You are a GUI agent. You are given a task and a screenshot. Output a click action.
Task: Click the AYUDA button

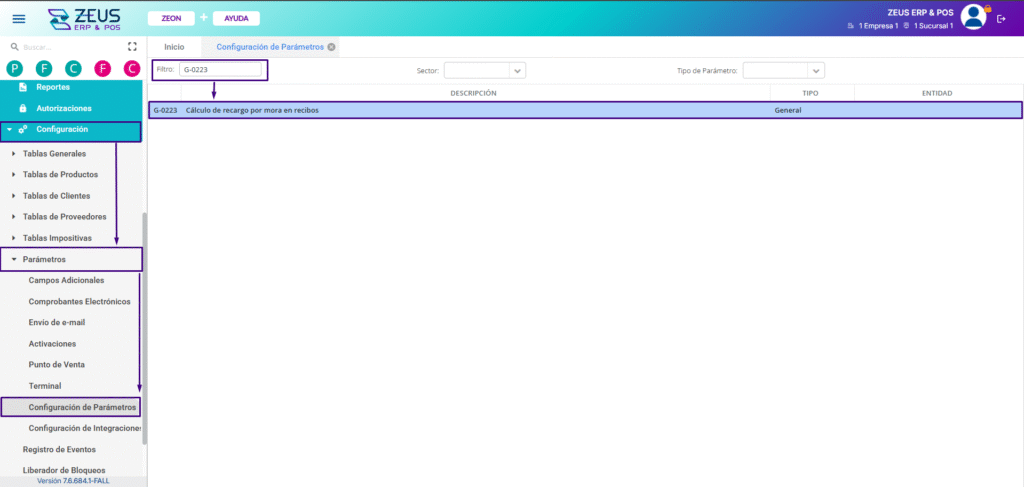click(236, 18)
